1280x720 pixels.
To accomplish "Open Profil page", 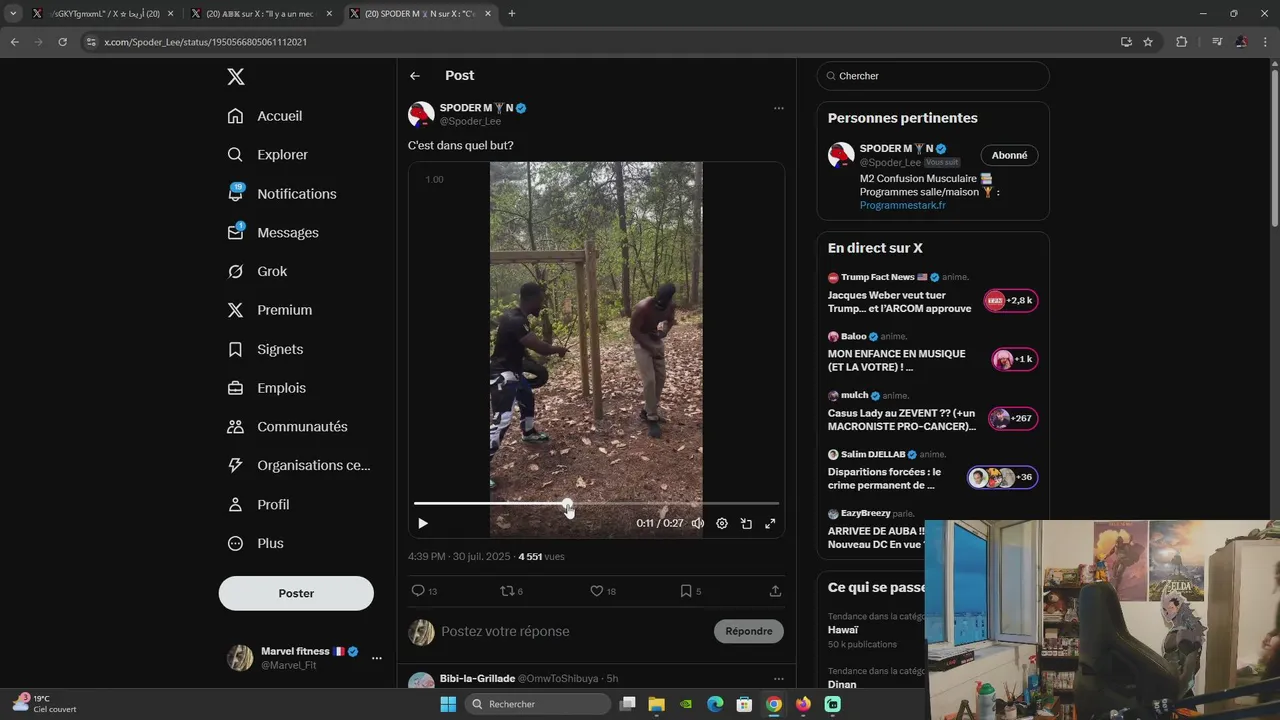I will point(258,504).
